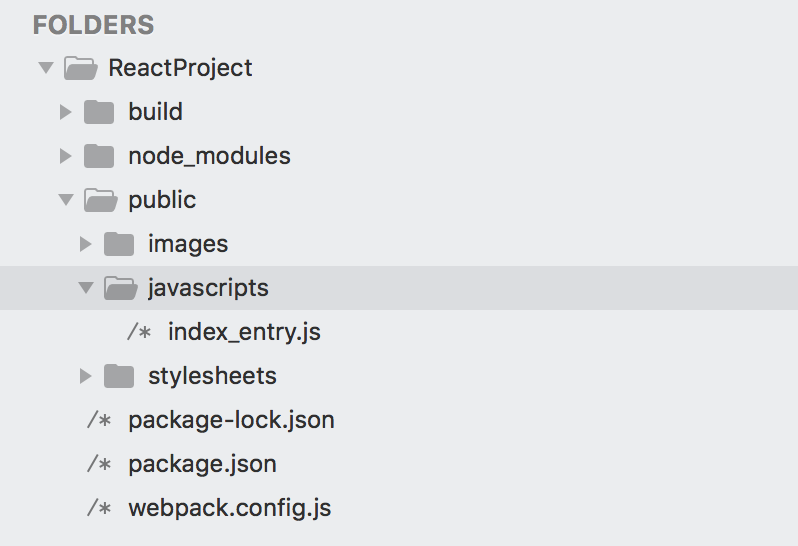Click the stylesheets folder icon
Viewport: 798px width, 546px height.
pos(119,376)
